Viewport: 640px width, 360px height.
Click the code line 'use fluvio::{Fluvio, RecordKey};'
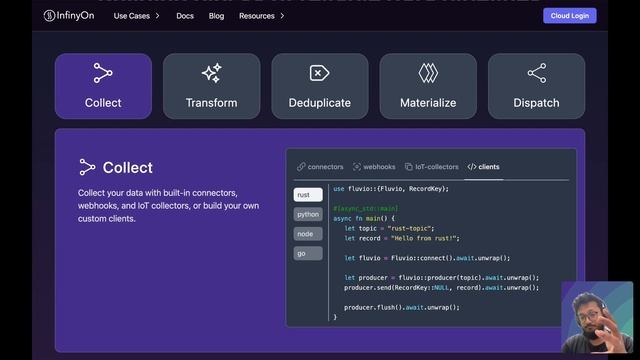(391, 189)
